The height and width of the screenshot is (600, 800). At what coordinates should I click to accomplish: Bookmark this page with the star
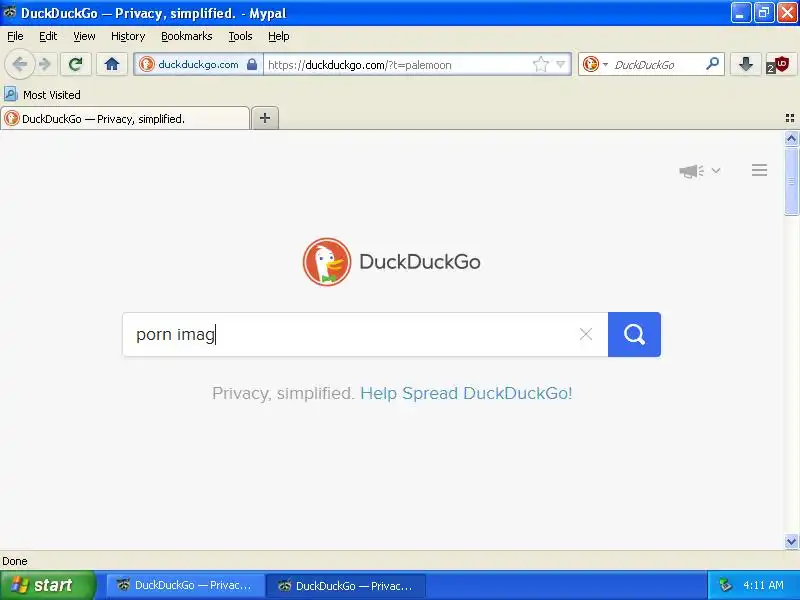[540, 64]
